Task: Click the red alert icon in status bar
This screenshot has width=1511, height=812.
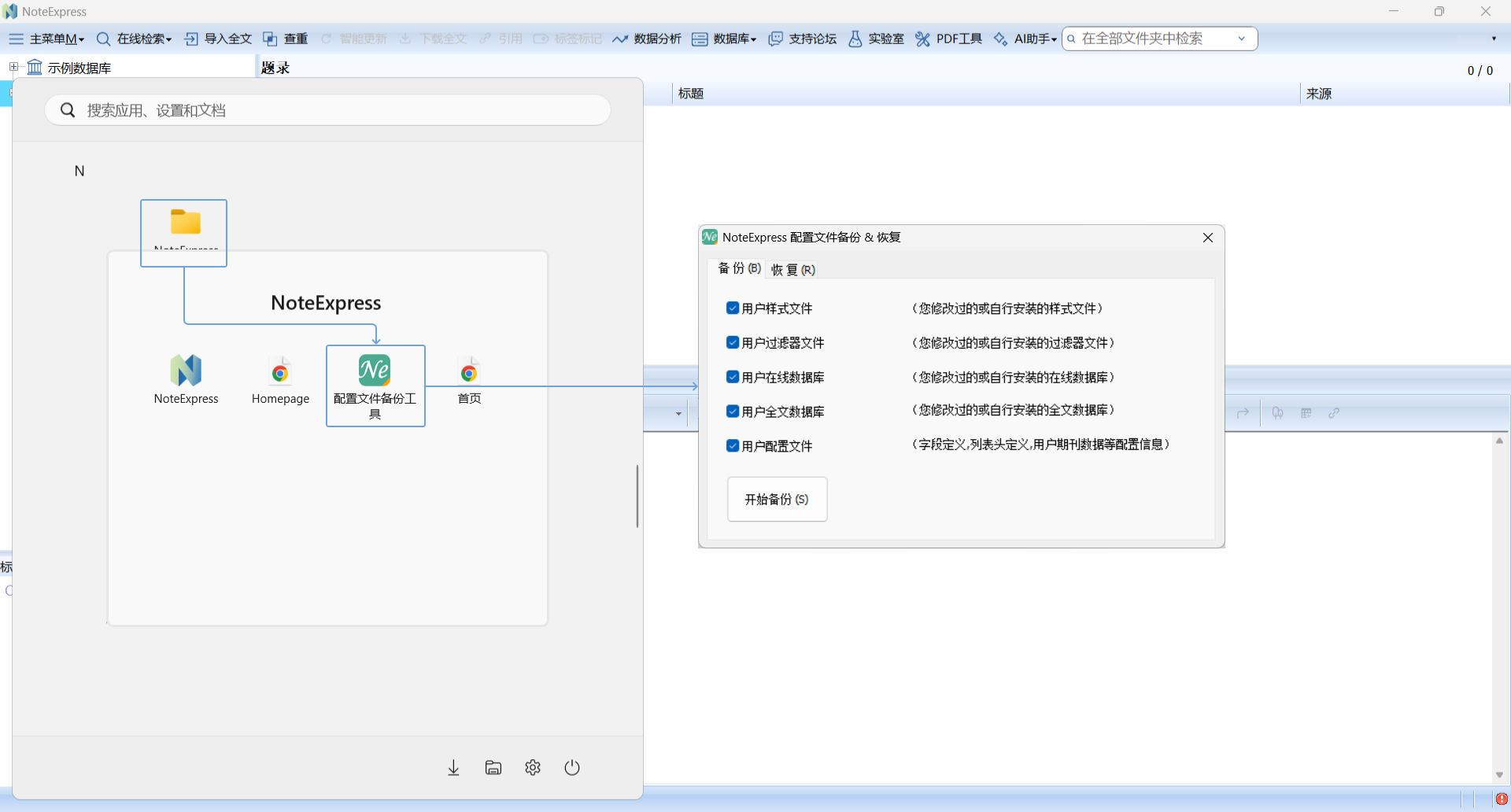Action: pos(1502,799)
